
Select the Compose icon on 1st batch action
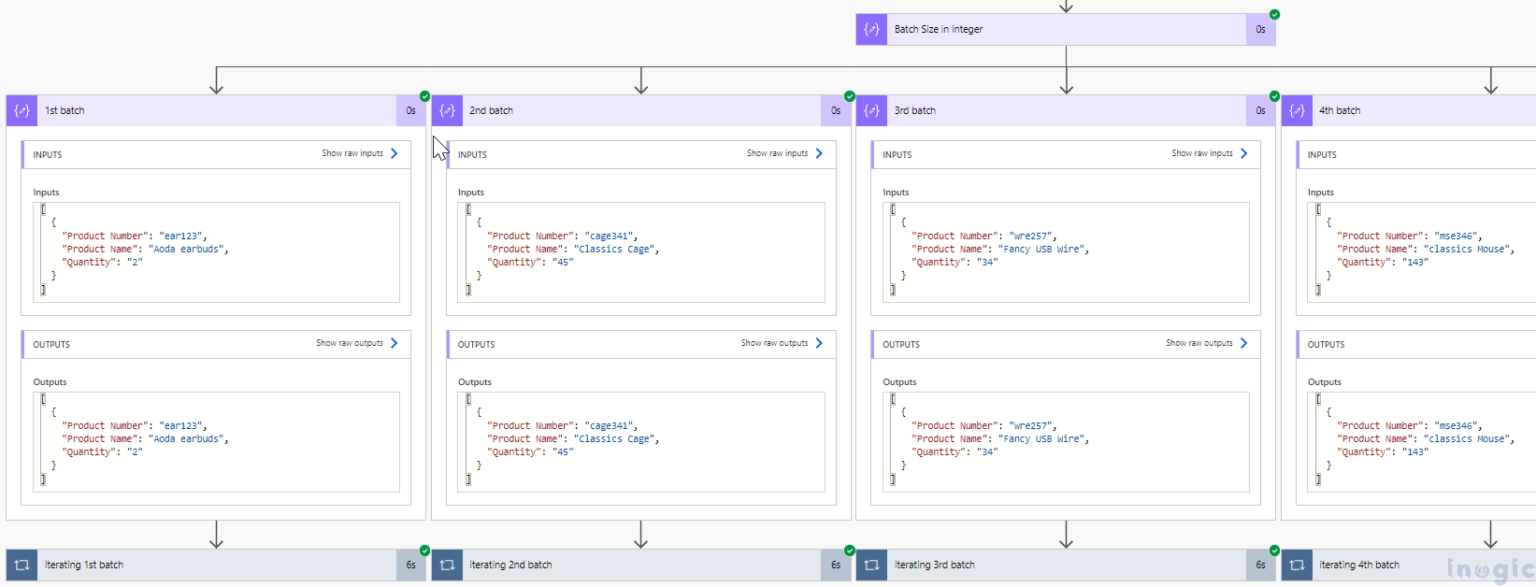tap(21, 110)
